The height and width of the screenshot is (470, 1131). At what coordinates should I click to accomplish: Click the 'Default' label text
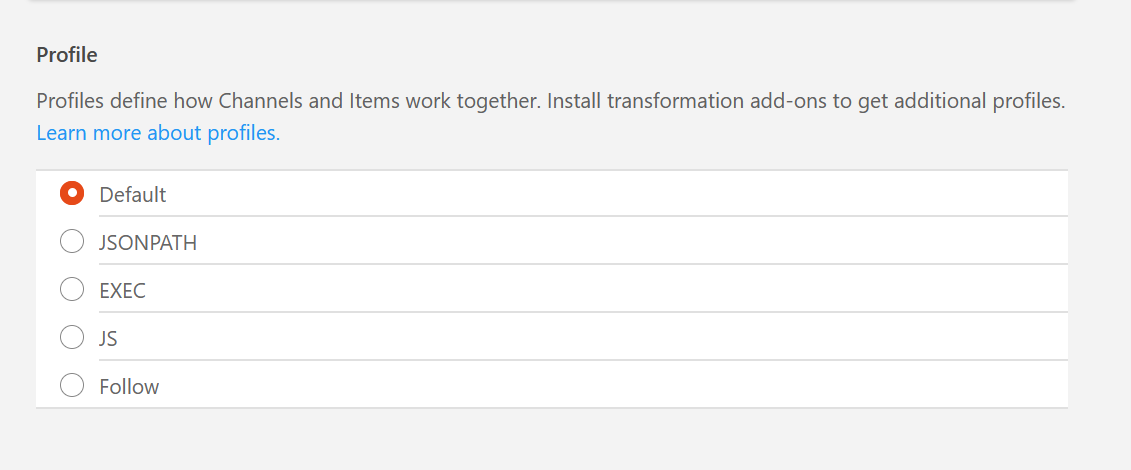[133, 195]
